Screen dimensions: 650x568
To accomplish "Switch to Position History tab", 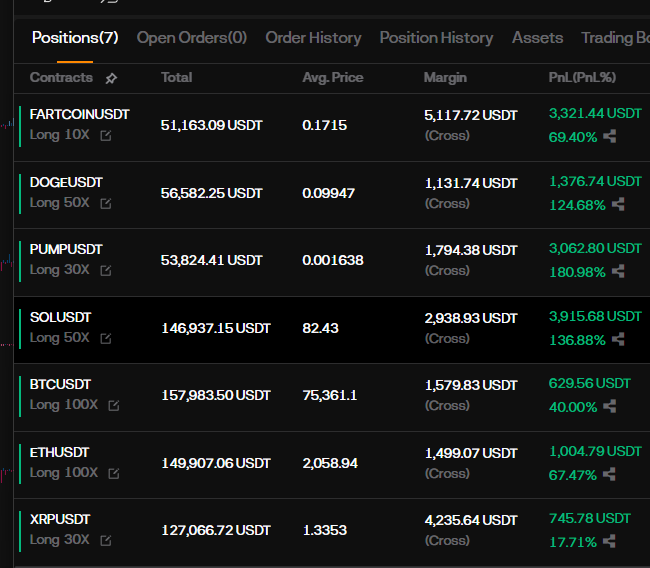I will tap(437, 38).
